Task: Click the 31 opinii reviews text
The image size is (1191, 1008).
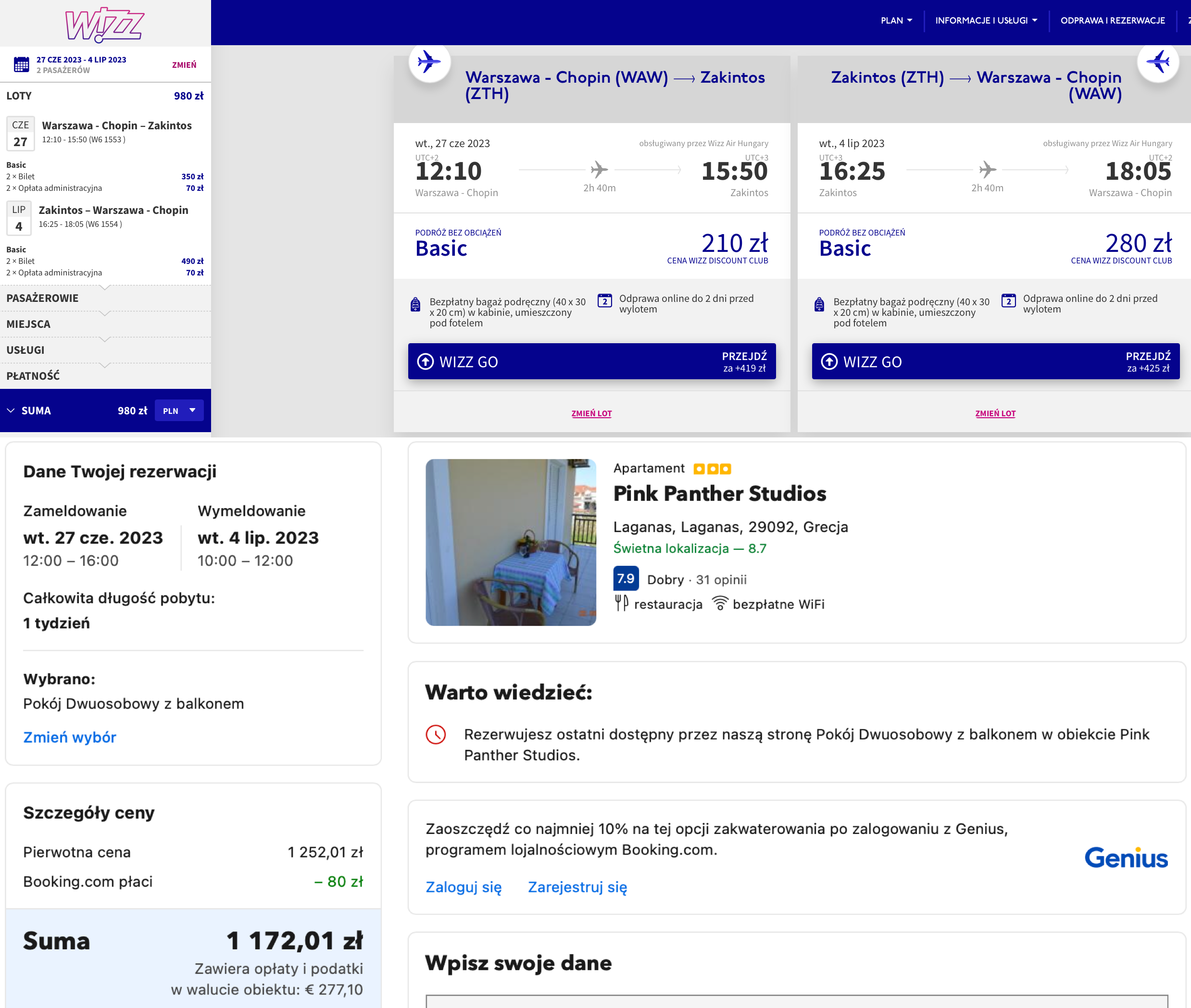Action: tap(721, 579)
